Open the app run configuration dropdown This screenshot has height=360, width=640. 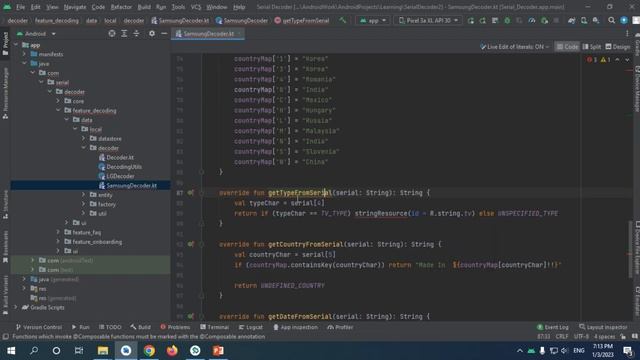(x=372, y=20)
